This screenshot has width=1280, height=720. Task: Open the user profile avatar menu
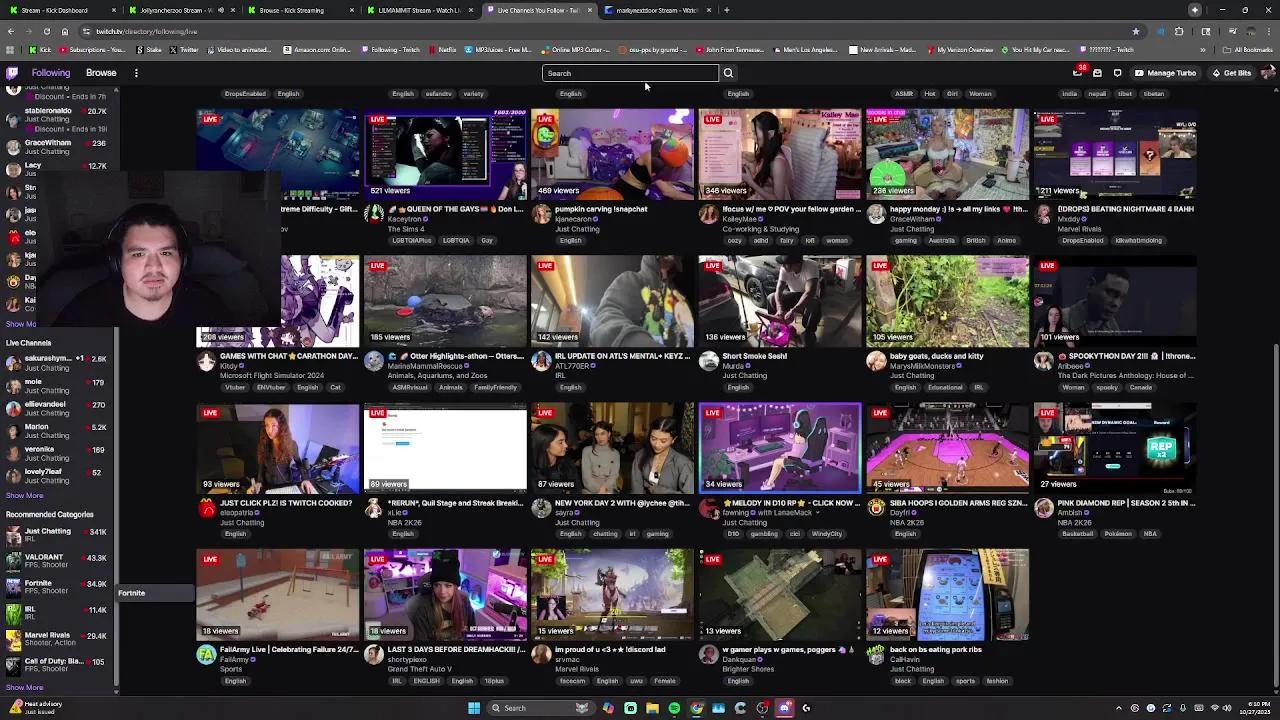pos(1268,73)
